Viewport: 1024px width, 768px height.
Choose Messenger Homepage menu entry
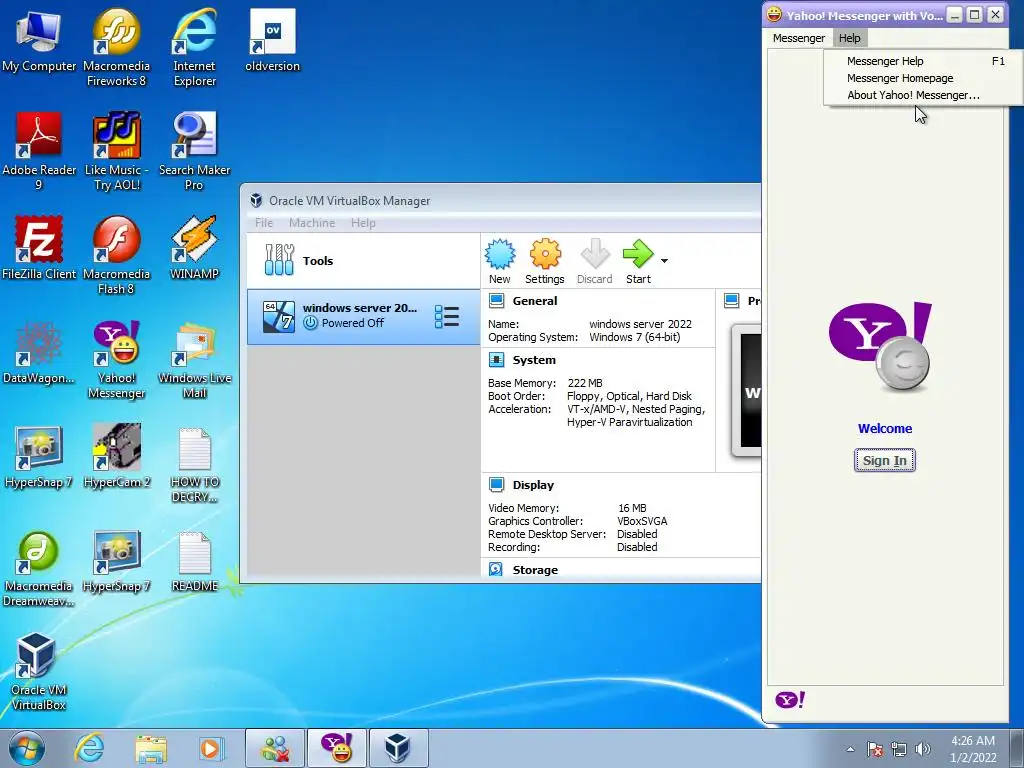click(923, 78)
